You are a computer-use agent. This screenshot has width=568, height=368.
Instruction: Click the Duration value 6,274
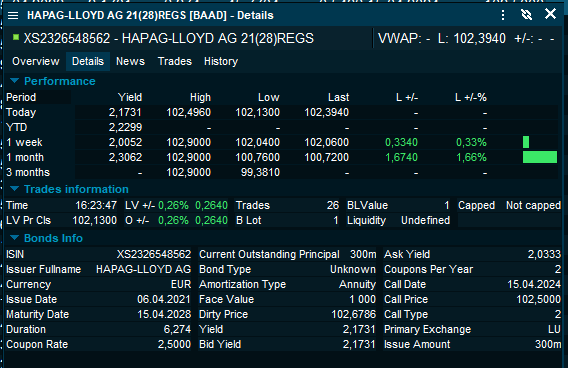177,329
